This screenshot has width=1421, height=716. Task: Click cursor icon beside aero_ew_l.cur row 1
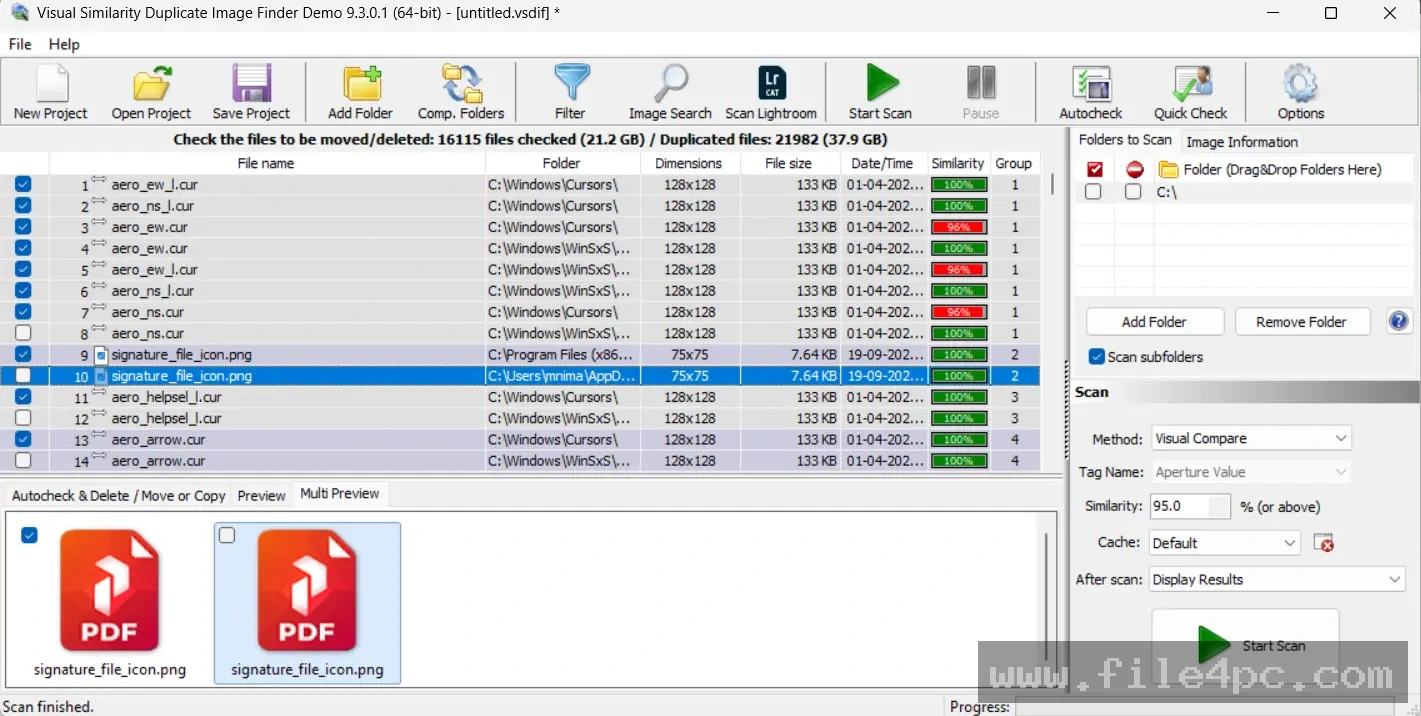point(99,181)
